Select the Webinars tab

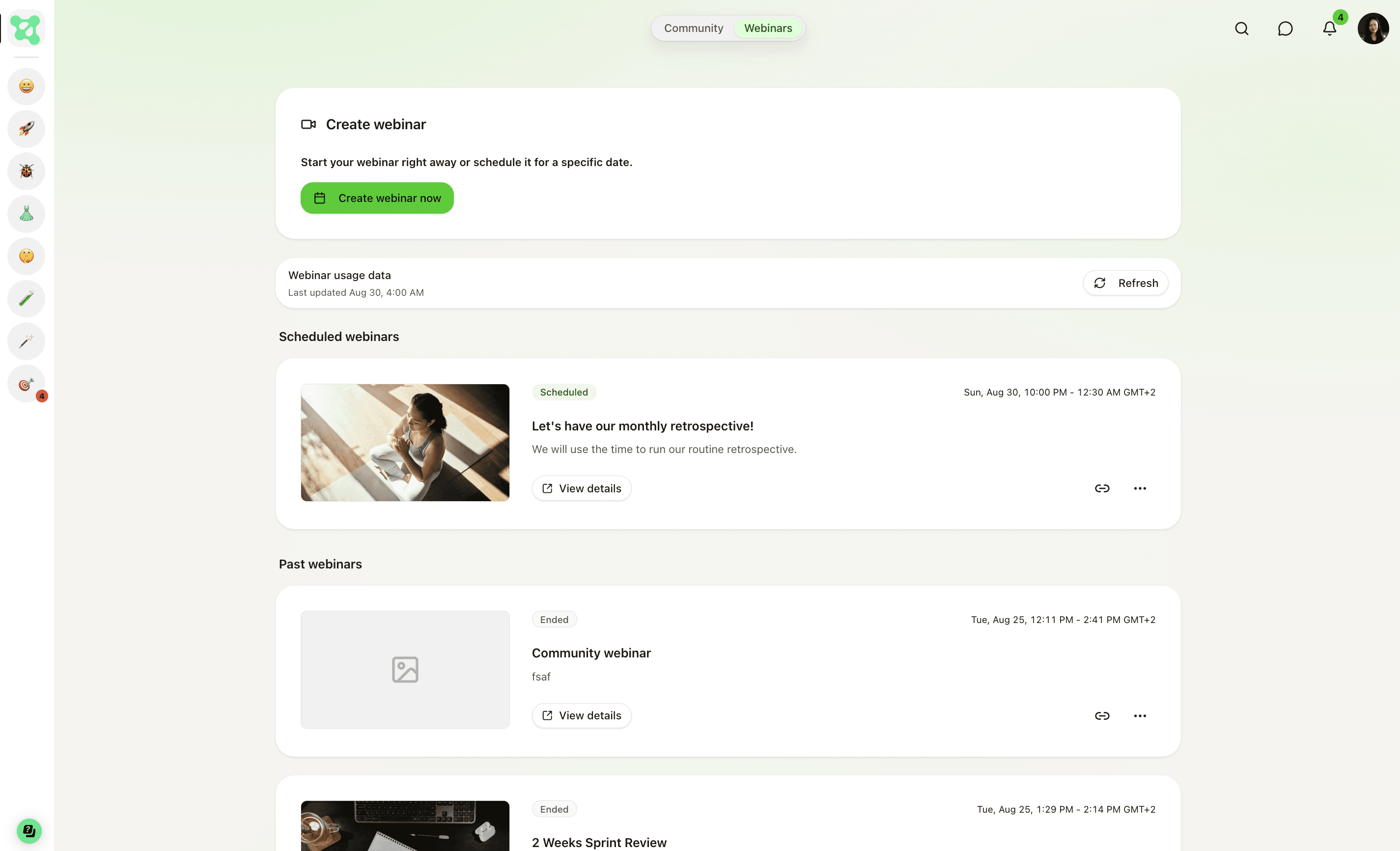pos(768,28)
